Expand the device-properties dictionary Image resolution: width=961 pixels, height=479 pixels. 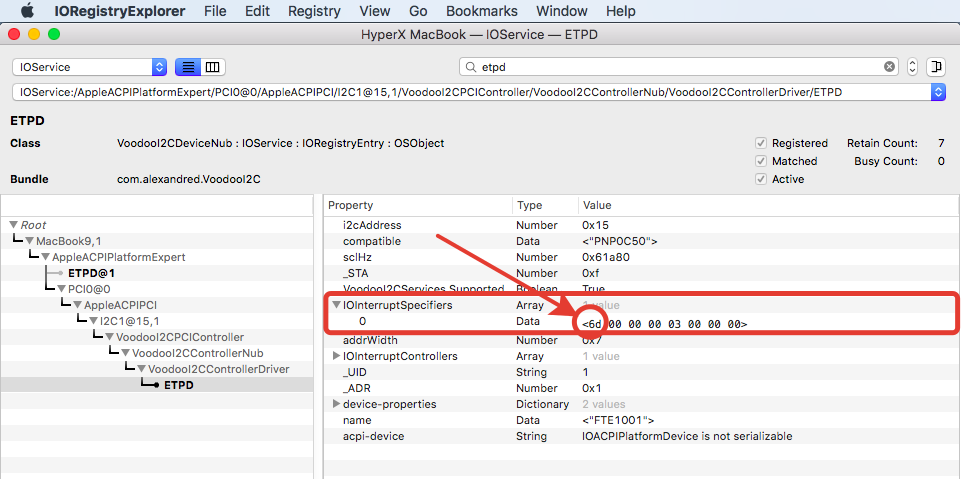tap(336, 404)
